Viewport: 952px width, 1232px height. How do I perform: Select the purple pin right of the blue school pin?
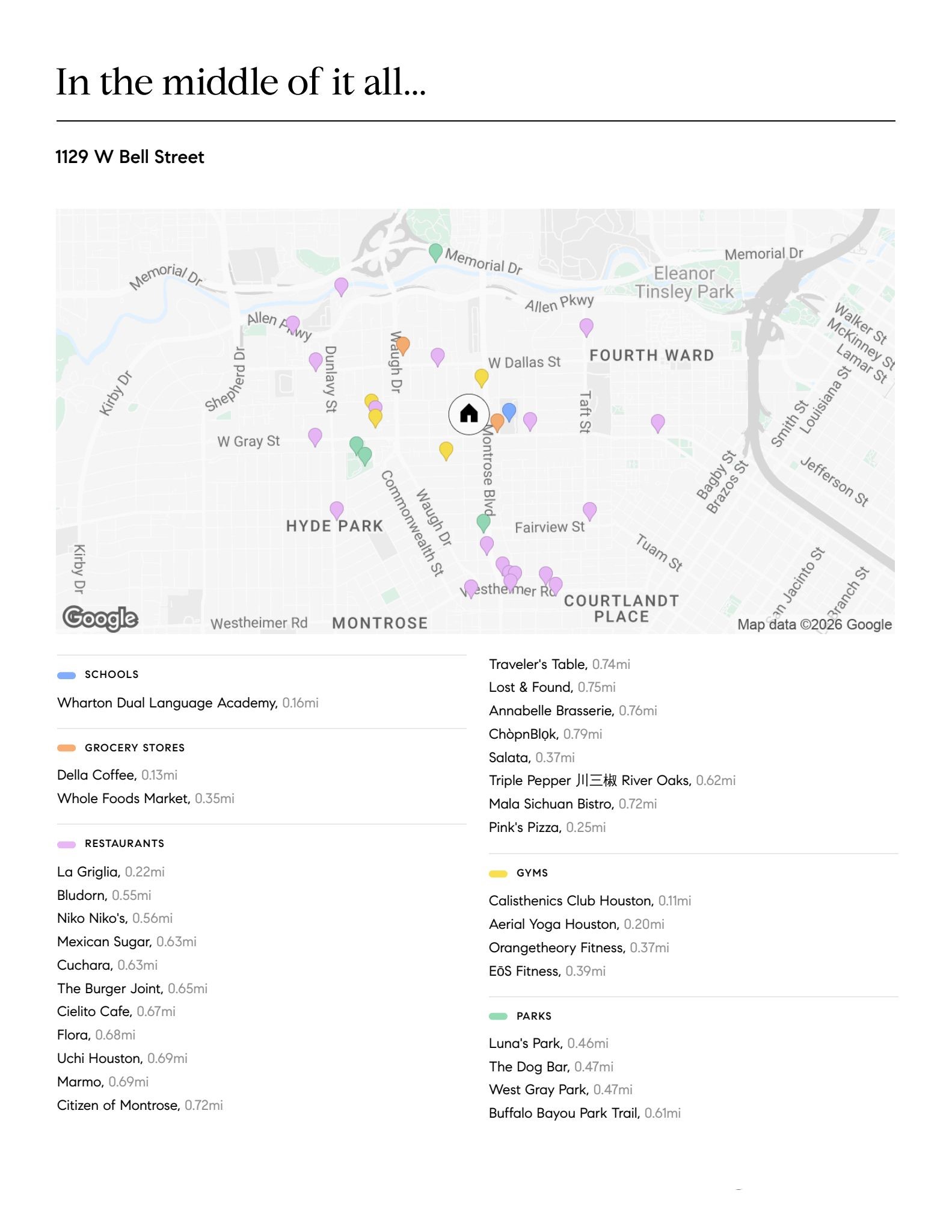pos(530,421)
